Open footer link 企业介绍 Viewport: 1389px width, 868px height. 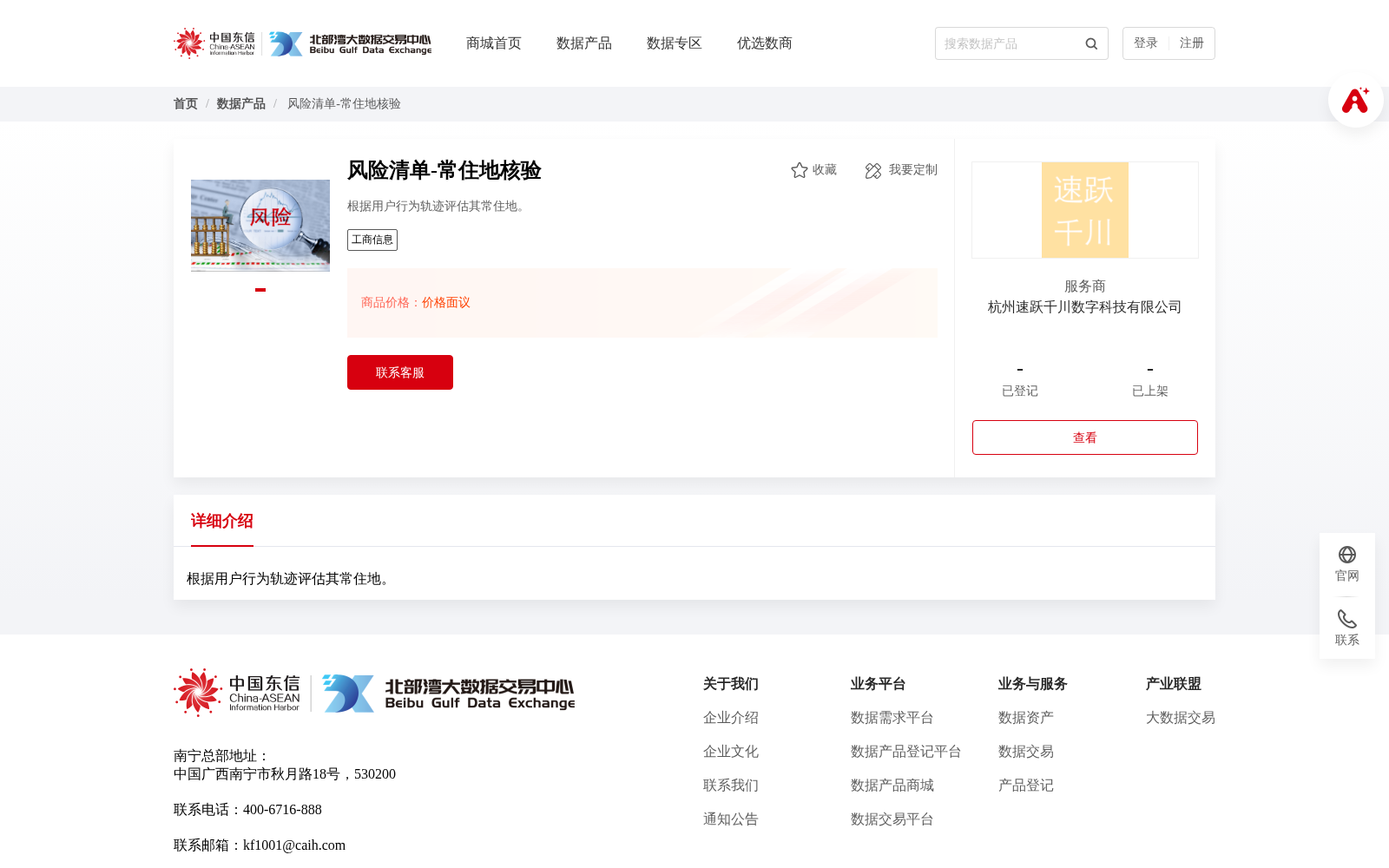[731, 718]
